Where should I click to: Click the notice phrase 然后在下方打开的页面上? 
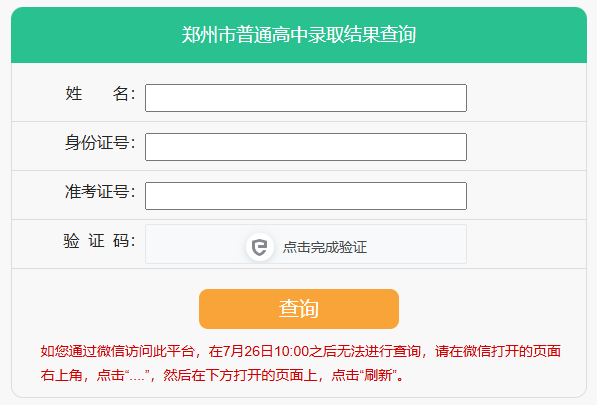click(240, 376)
